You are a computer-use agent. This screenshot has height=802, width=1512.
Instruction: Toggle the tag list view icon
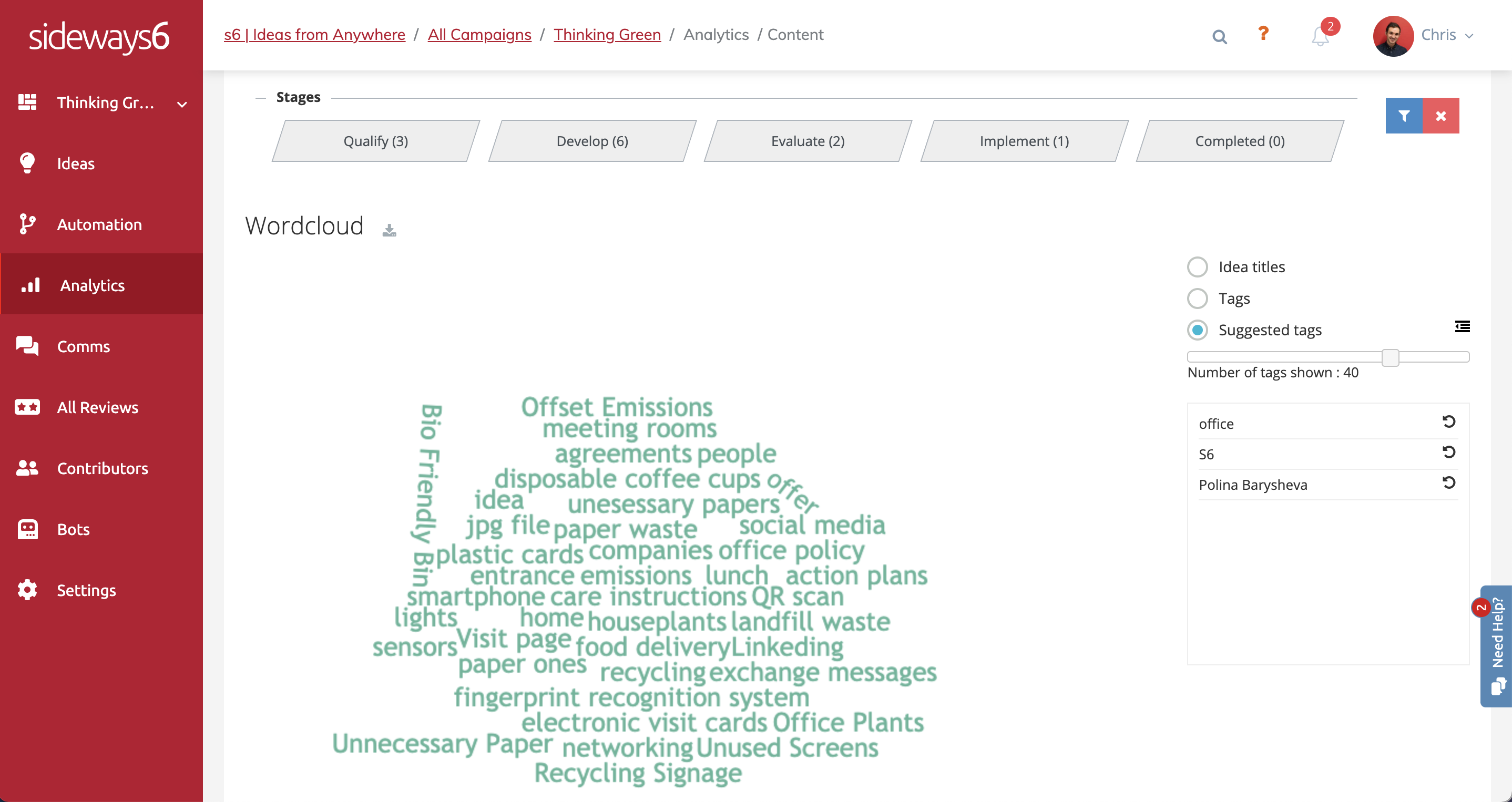[x=1462, y=327]
